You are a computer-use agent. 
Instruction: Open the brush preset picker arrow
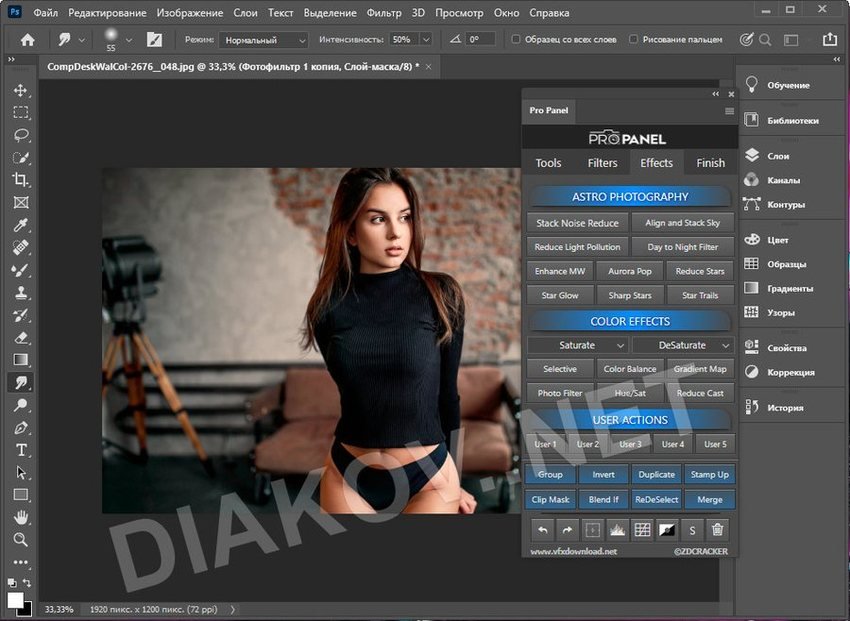[128, 40]
